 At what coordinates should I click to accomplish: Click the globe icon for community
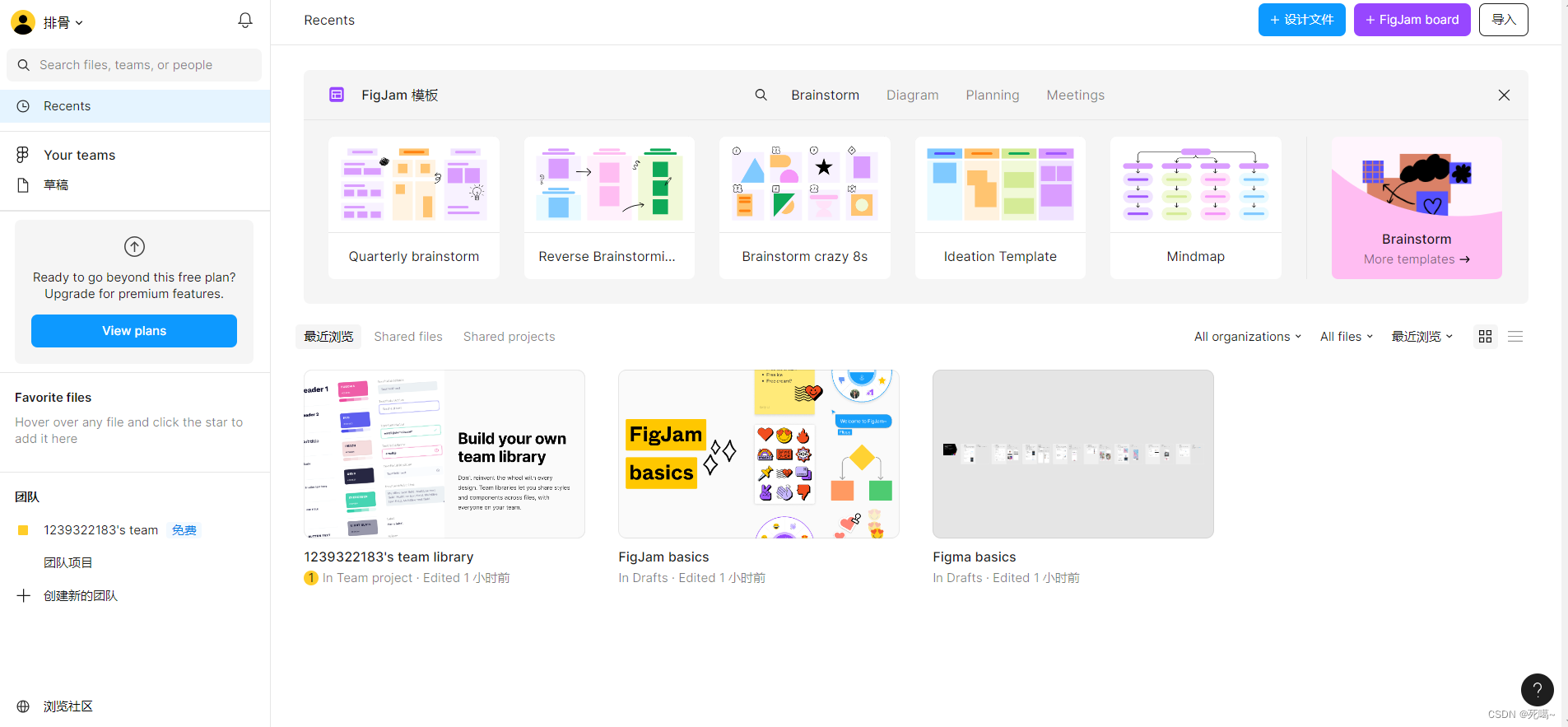[x=23, y=706]
